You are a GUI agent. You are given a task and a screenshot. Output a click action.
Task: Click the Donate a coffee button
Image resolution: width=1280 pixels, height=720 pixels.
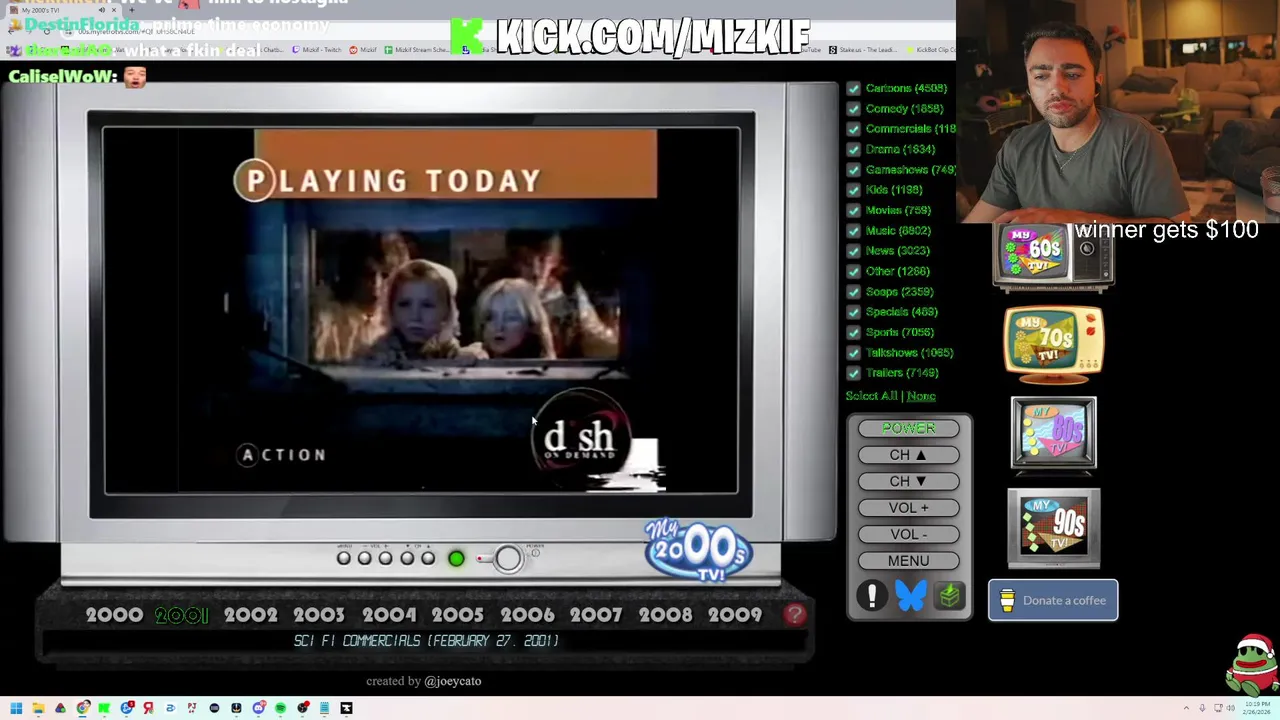point(1053,600)
